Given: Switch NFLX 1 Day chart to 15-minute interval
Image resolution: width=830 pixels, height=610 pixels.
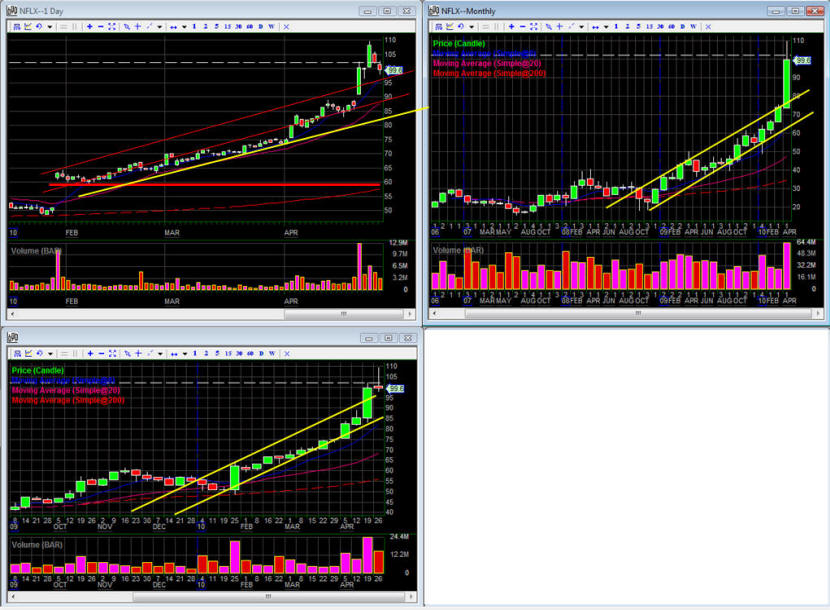Looking at the screenshot, I should [227, 26].
